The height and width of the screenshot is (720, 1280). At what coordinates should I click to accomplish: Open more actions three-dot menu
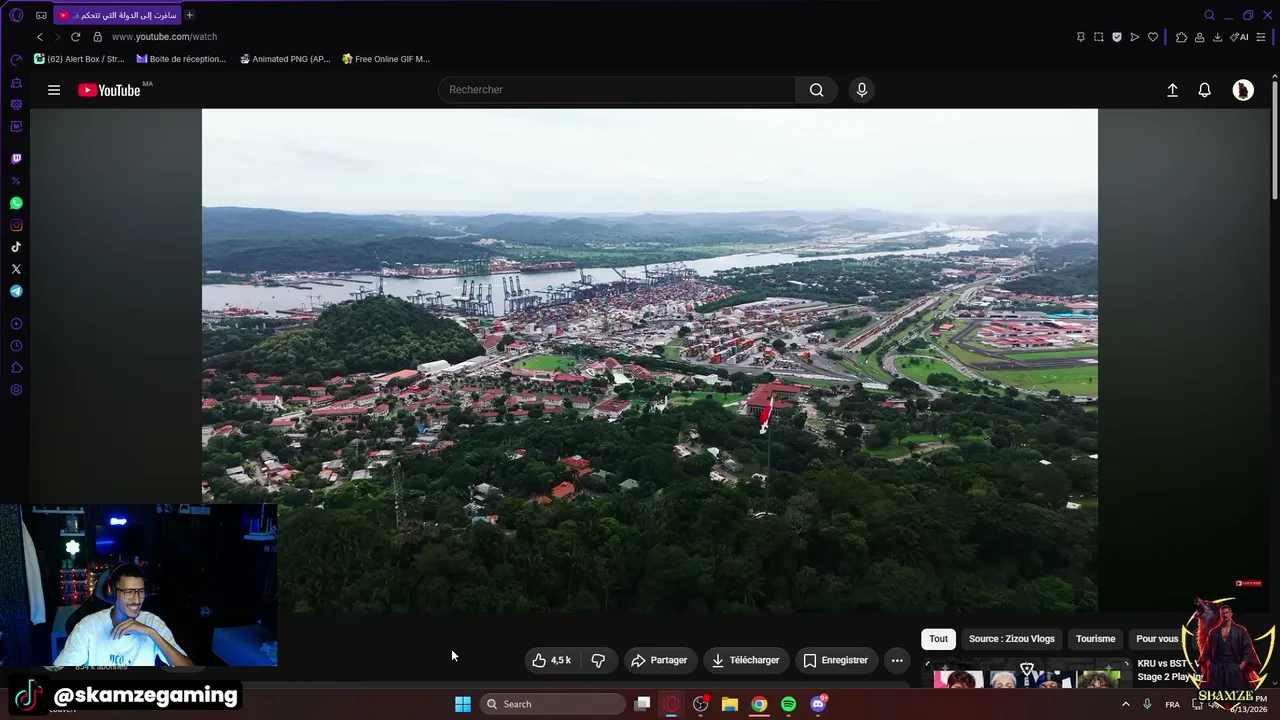[897, 660]
